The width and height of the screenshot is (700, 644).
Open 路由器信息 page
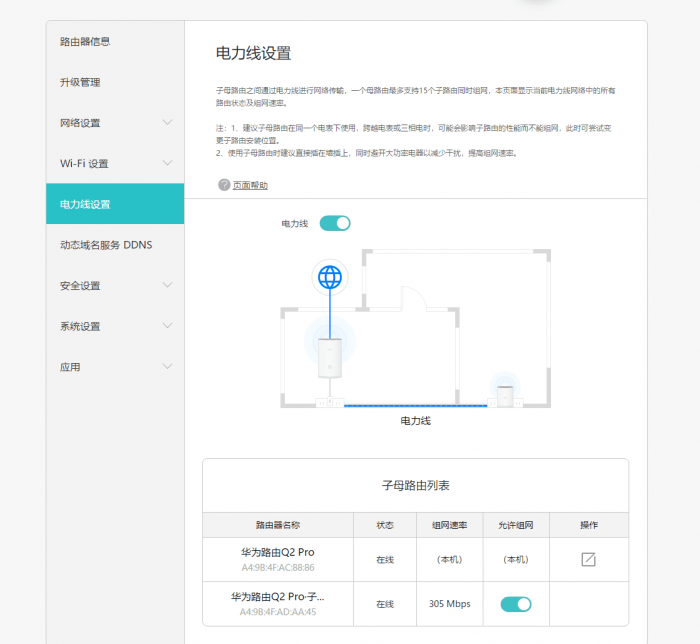(85, 42)
